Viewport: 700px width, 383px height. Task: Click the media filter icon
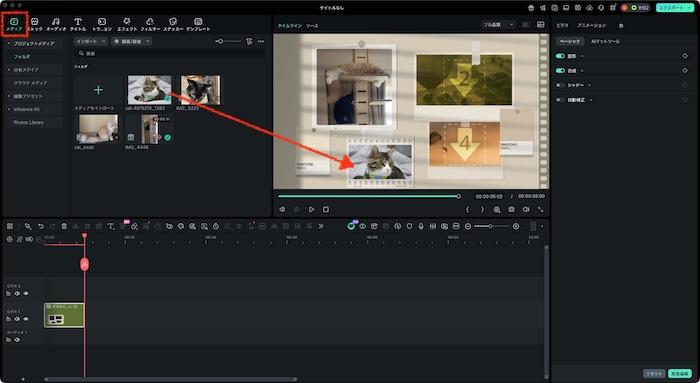click(x=249, y=41)
